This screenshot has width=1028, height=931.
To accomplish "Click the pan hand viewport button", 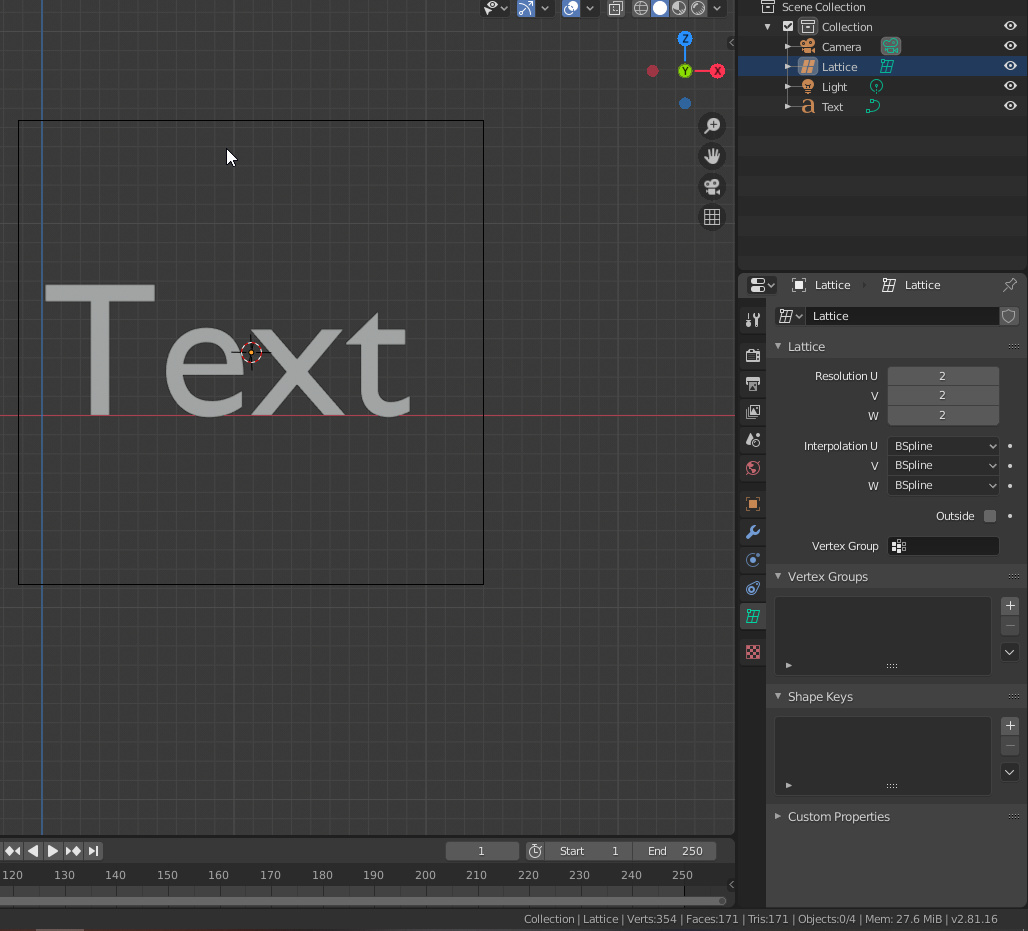I will point(712,156).
